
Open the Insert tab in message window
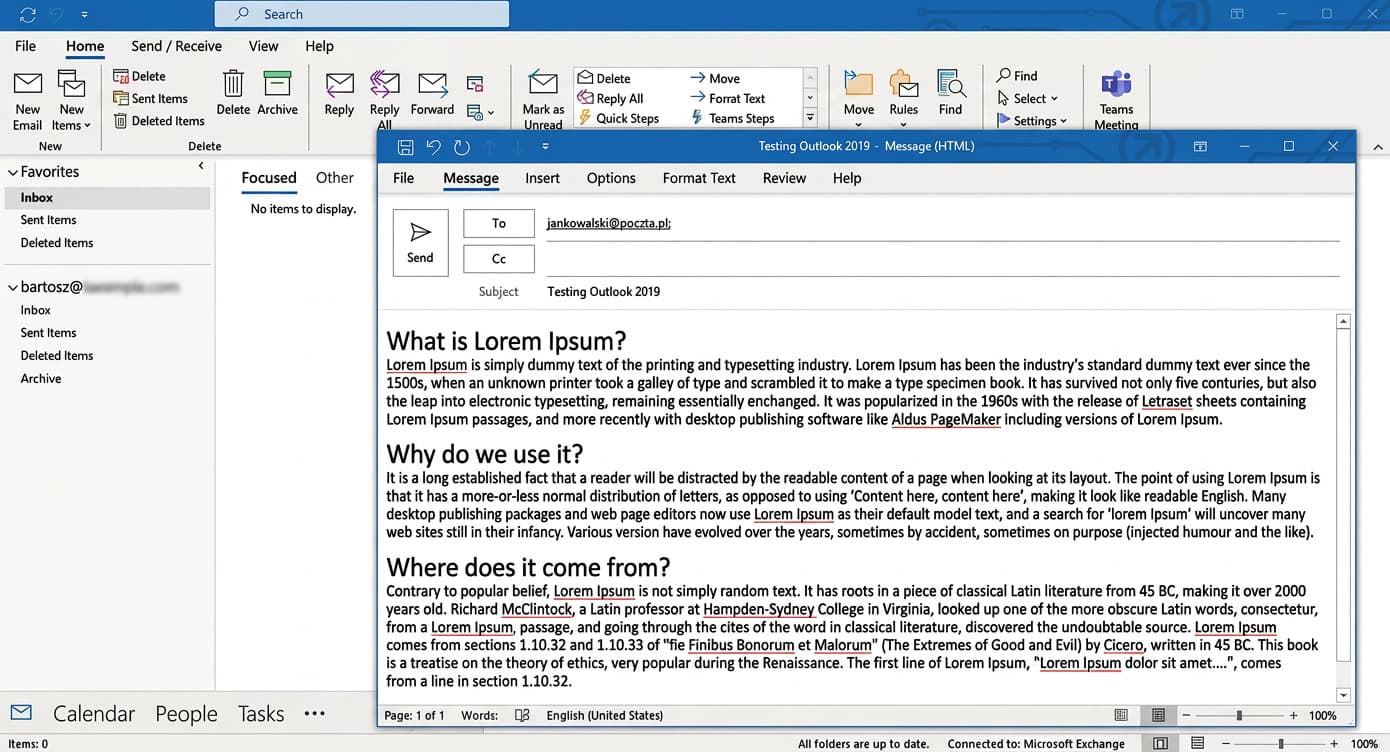[x=542, y=178]
